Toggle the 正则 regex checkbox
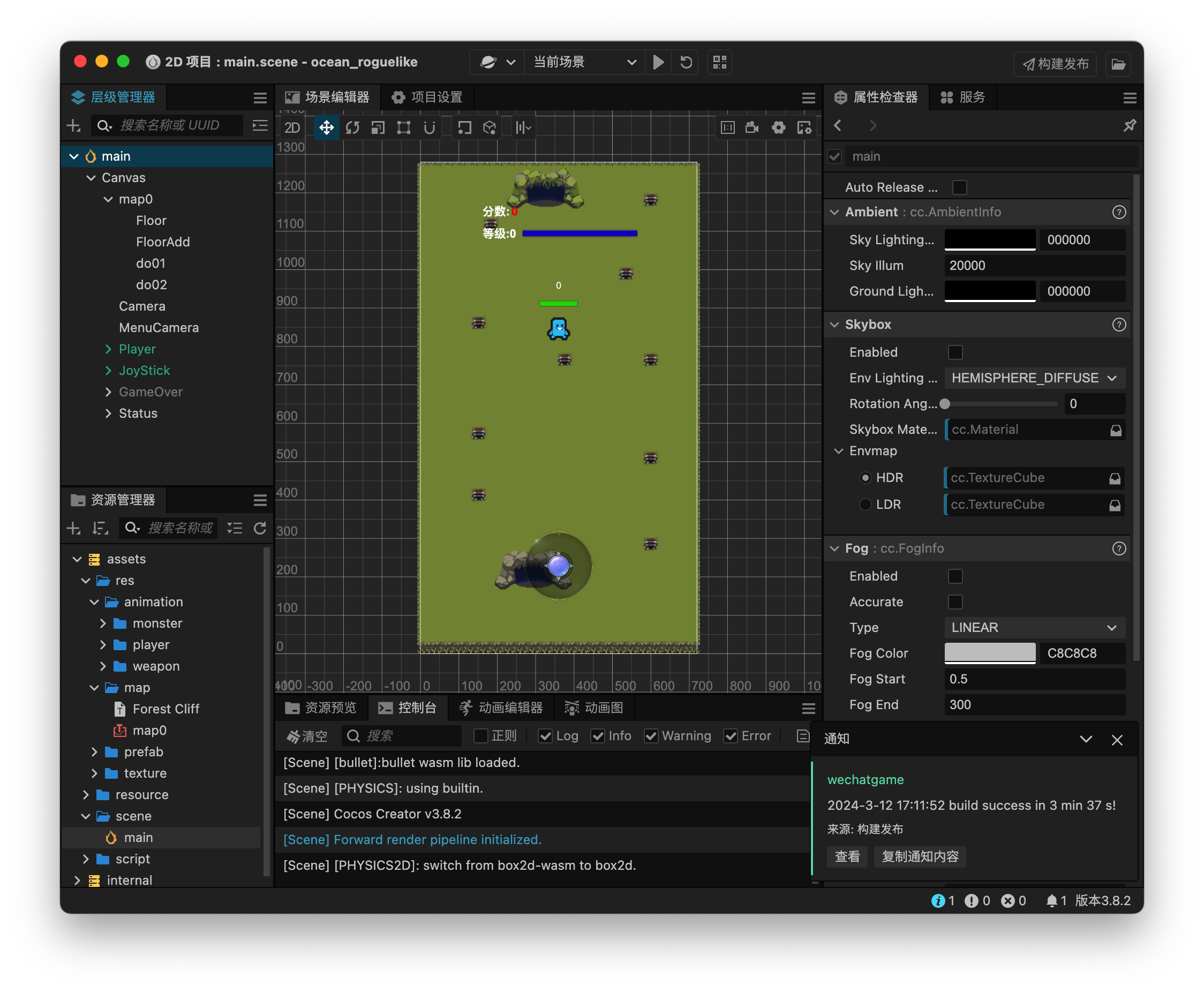 coord(480,735)
